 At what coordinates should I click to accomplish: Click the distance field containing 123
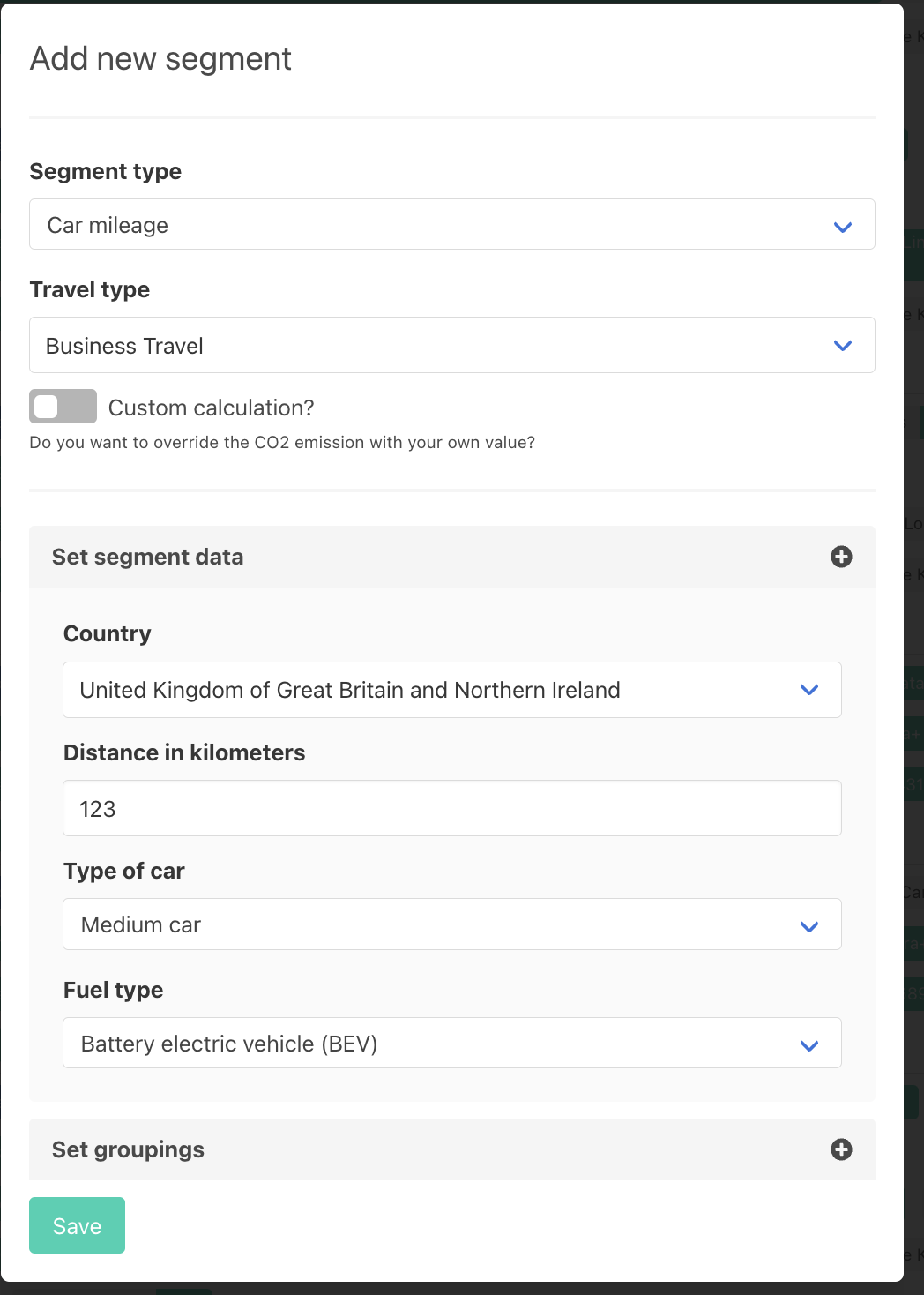point(451,809)
